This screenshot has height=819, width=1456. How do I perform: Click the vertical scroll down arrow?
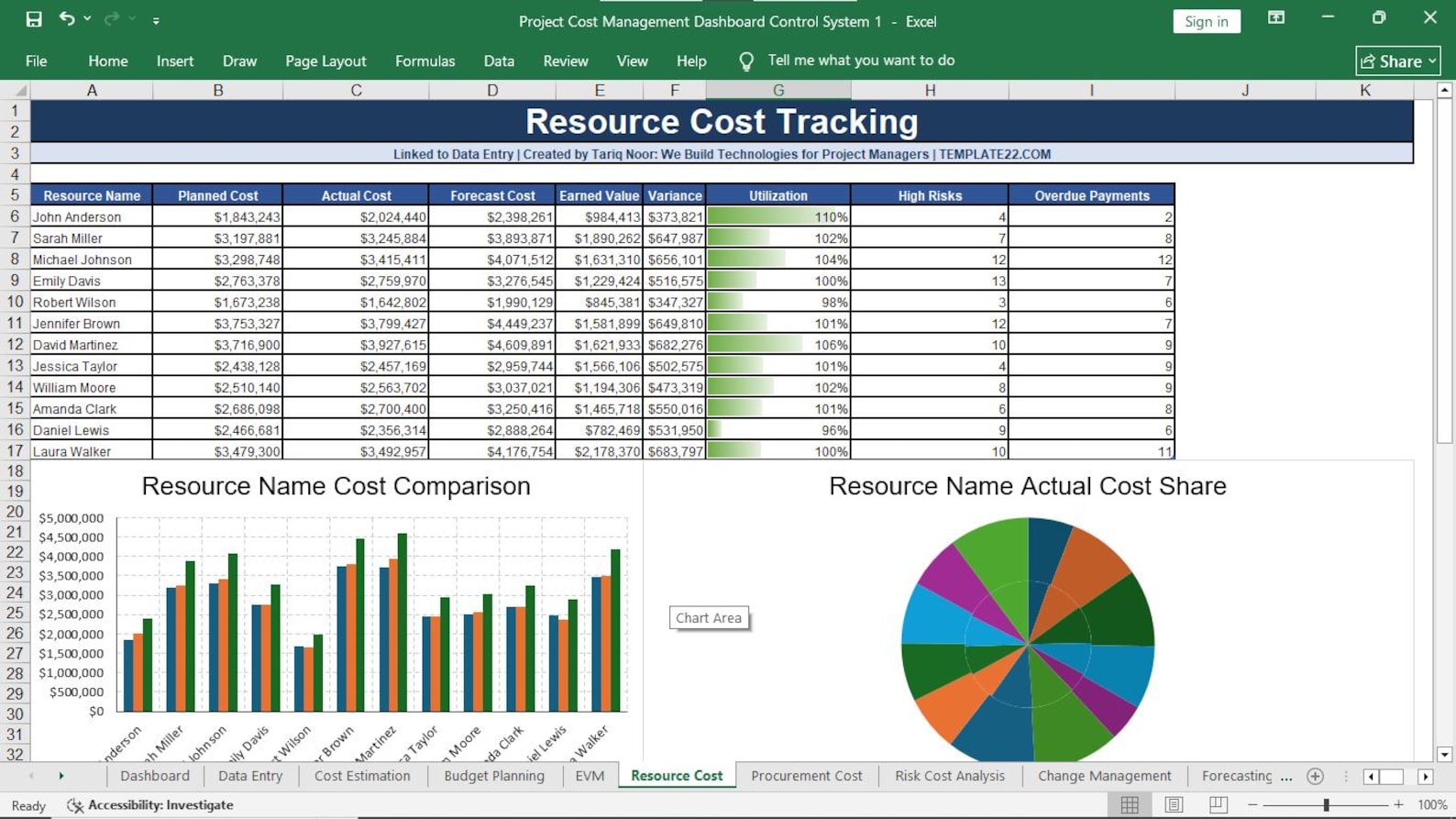click(1444, 754)
